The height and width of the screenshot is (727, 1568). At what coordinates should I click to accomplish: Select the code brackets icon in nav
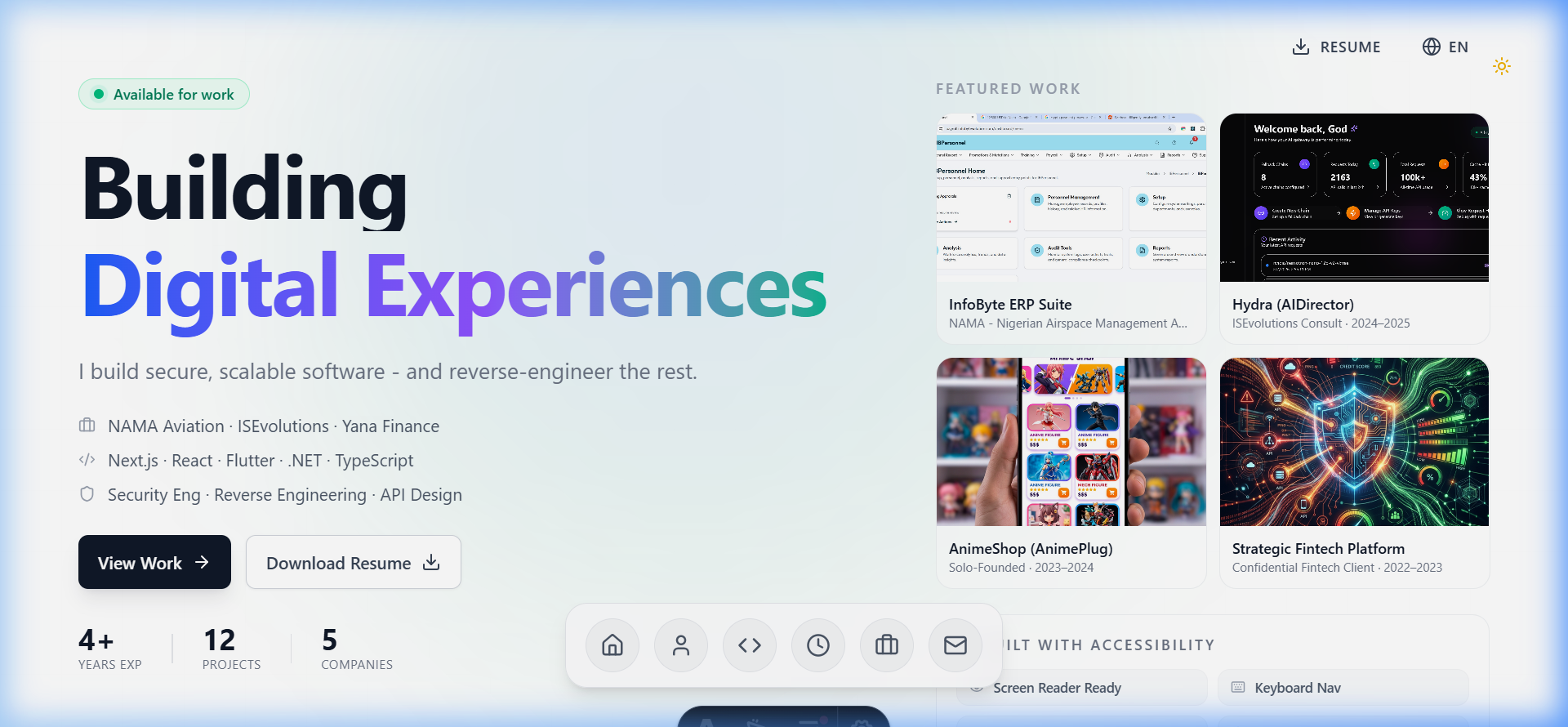(x=750, y=645)
